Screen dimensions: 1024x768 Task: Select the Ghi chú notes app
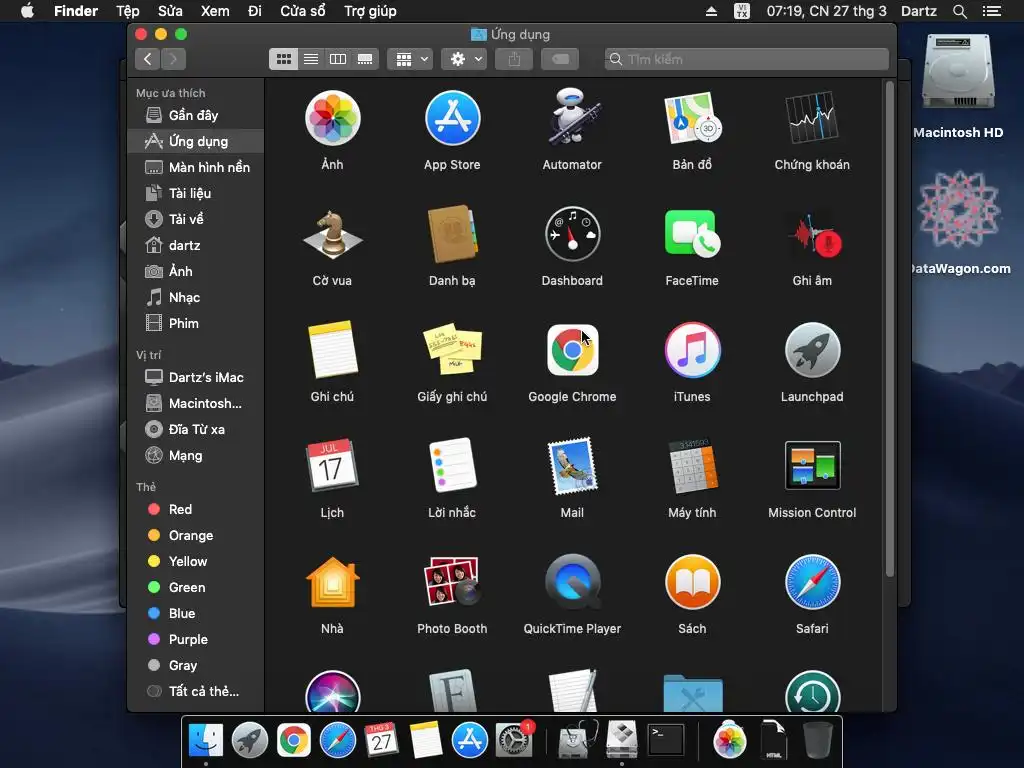[332, 350]
